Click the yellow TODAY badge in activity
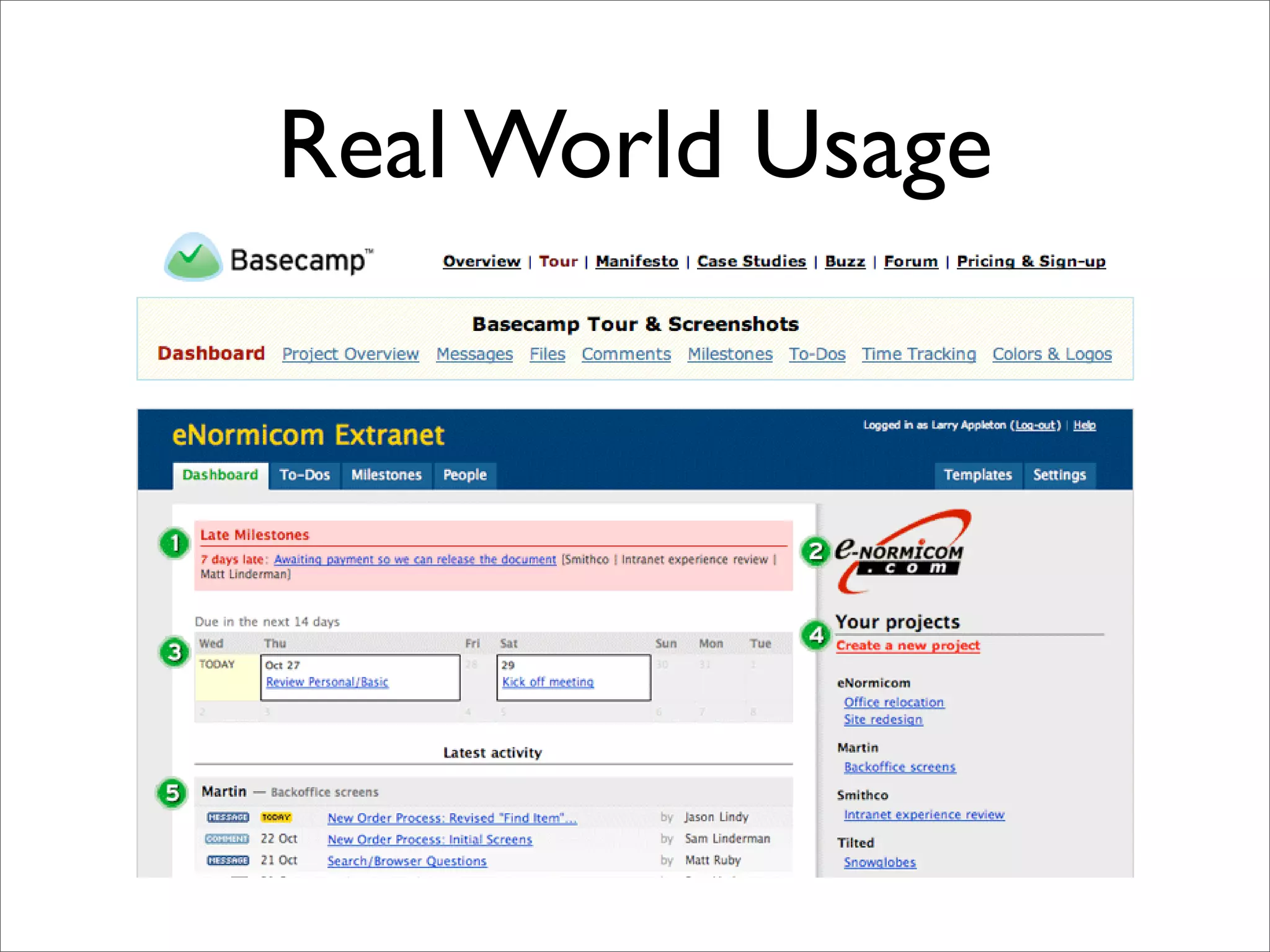 tap(276, 818)
